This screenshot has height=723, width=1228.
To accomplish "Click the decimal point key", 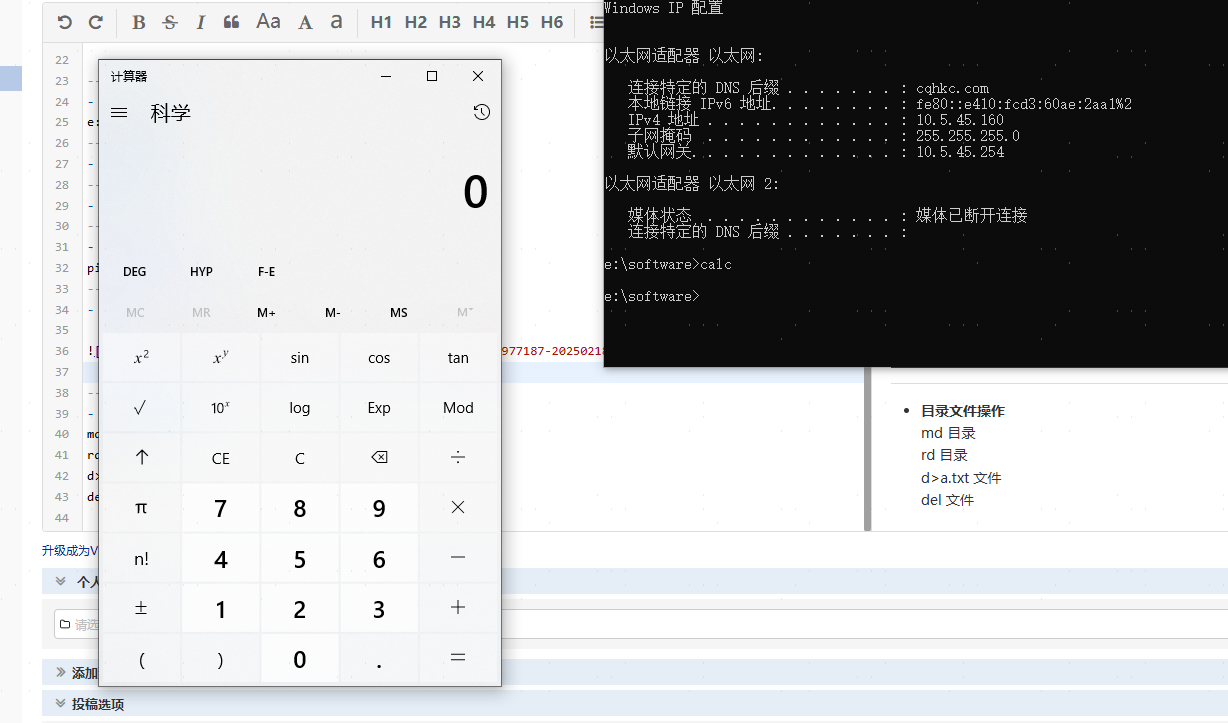I will (x=379, y=659).
